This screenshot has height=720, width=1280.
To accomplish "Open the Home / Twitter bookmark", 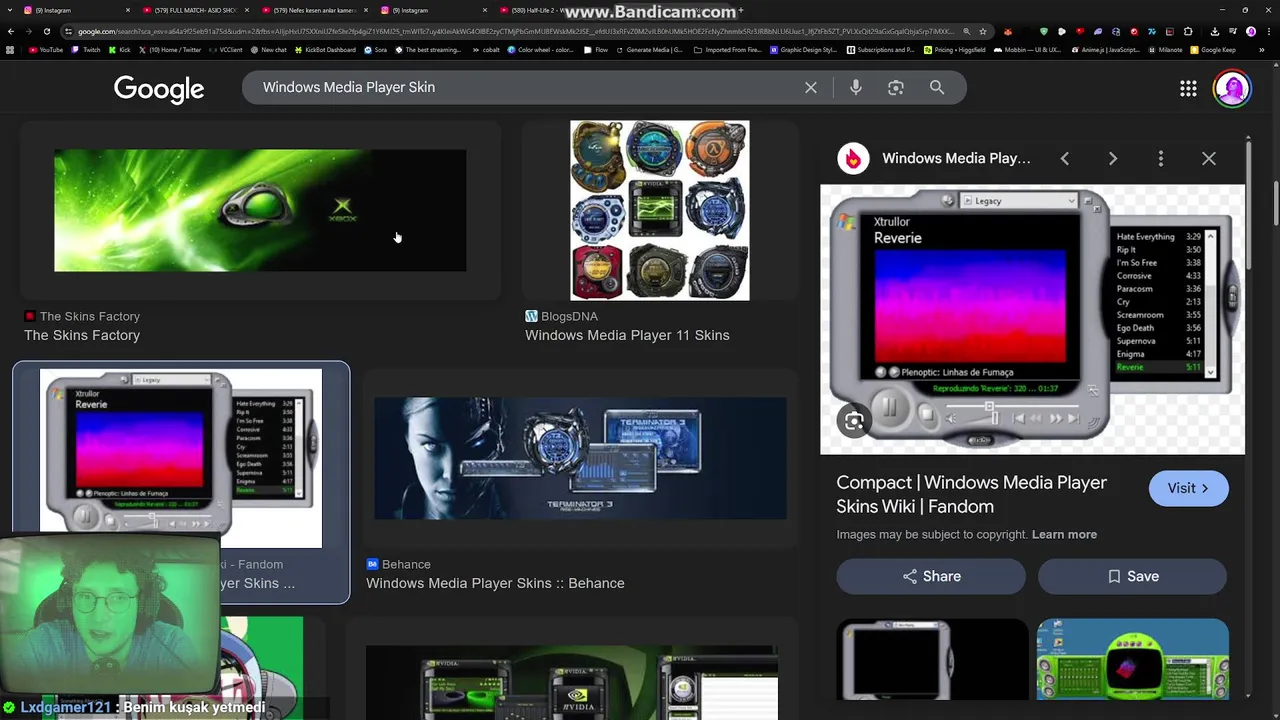I will click(170, 49).
